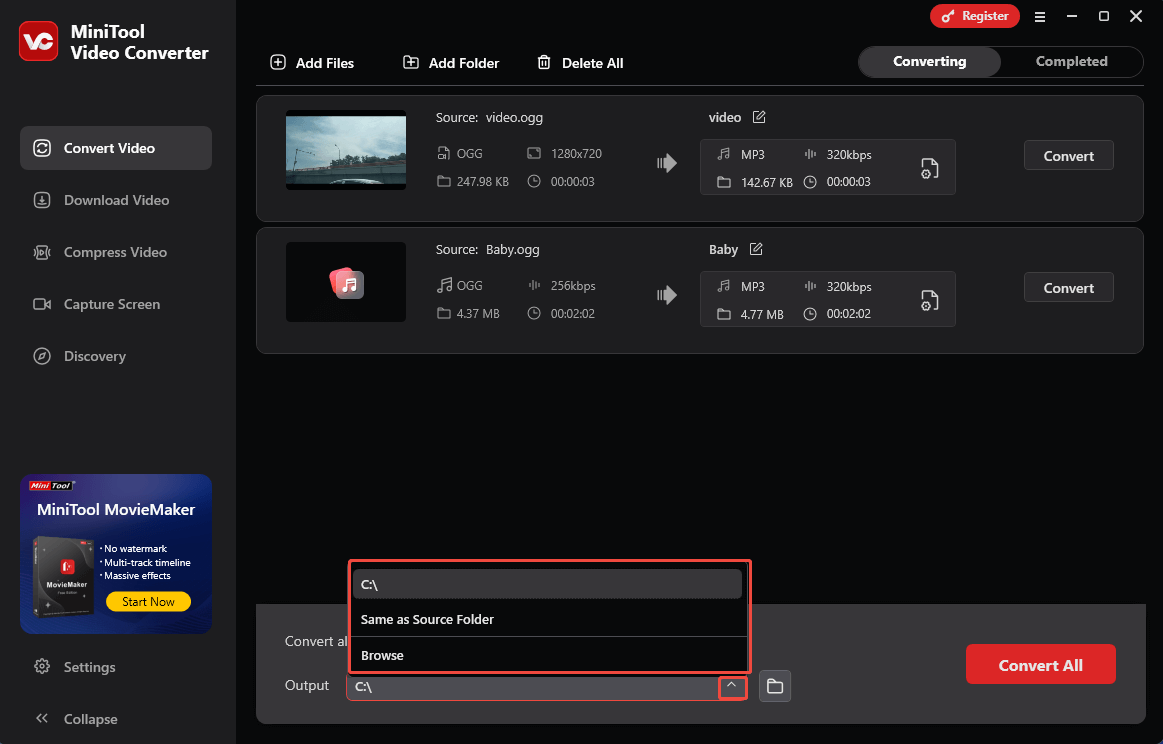Minimize the application window
Image resolution: width=1163 pixels, height=744 pixels.
pos(1072,16)
